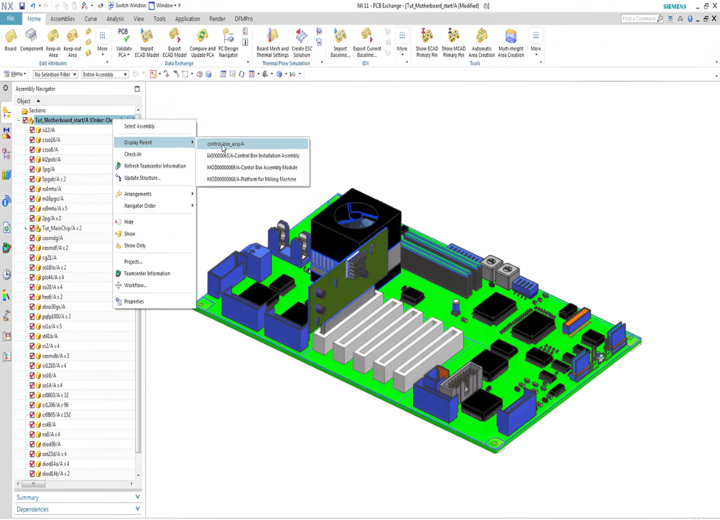720x520 pixels.
Task: Start Multi-Height Area Creation
Action: click(x=511, y=42)
